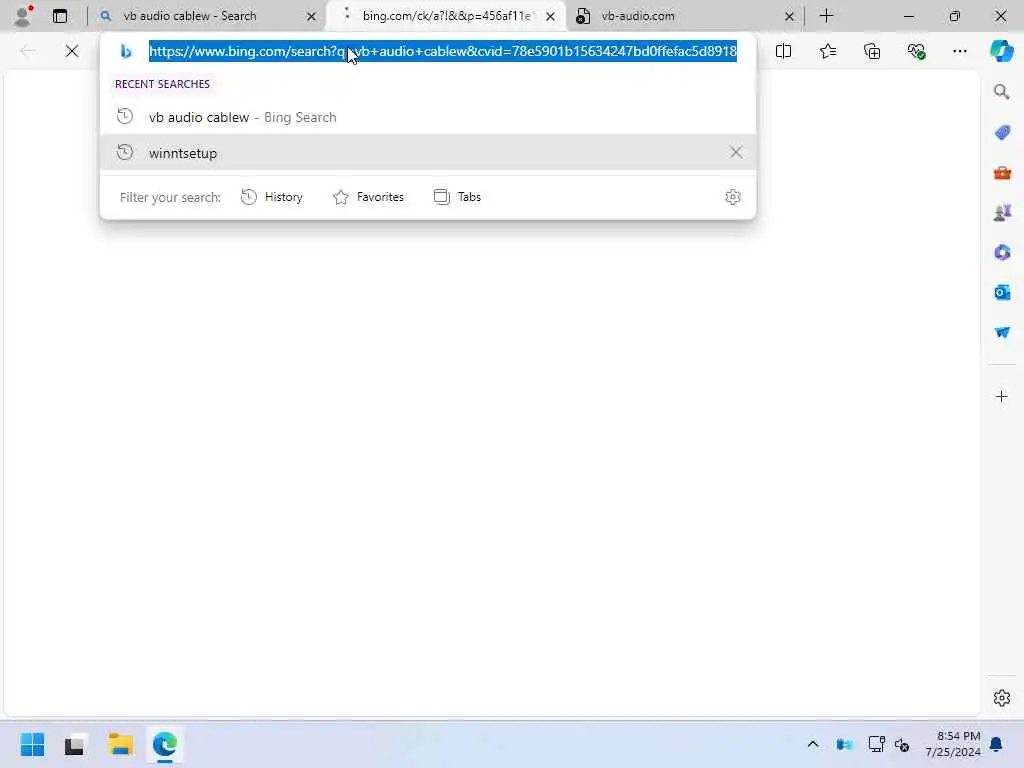Filter search by Favorites
This screenshot has height=768, width=1024.
(x=368, y=197)
